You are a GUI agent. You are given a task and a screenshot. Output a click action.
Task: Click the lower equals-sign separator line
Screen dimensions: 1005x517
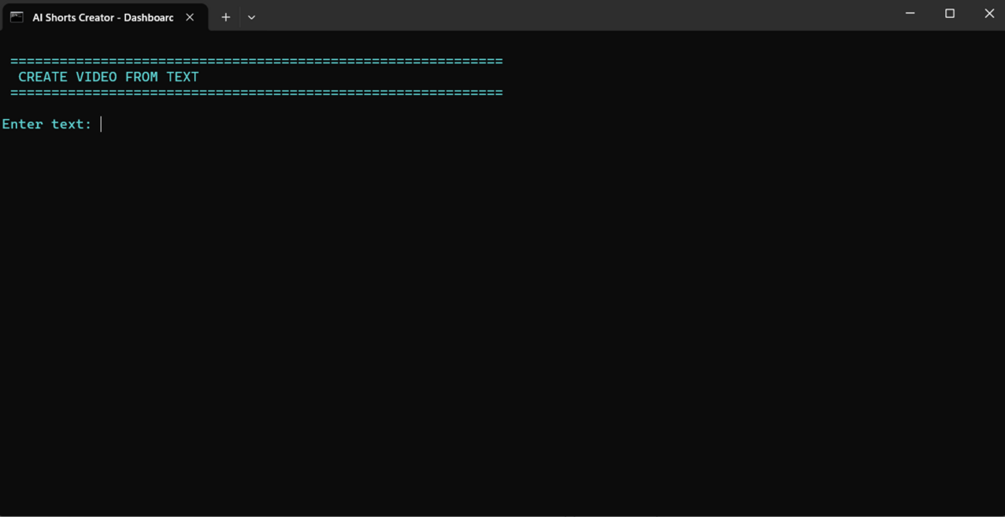[256, 93]
